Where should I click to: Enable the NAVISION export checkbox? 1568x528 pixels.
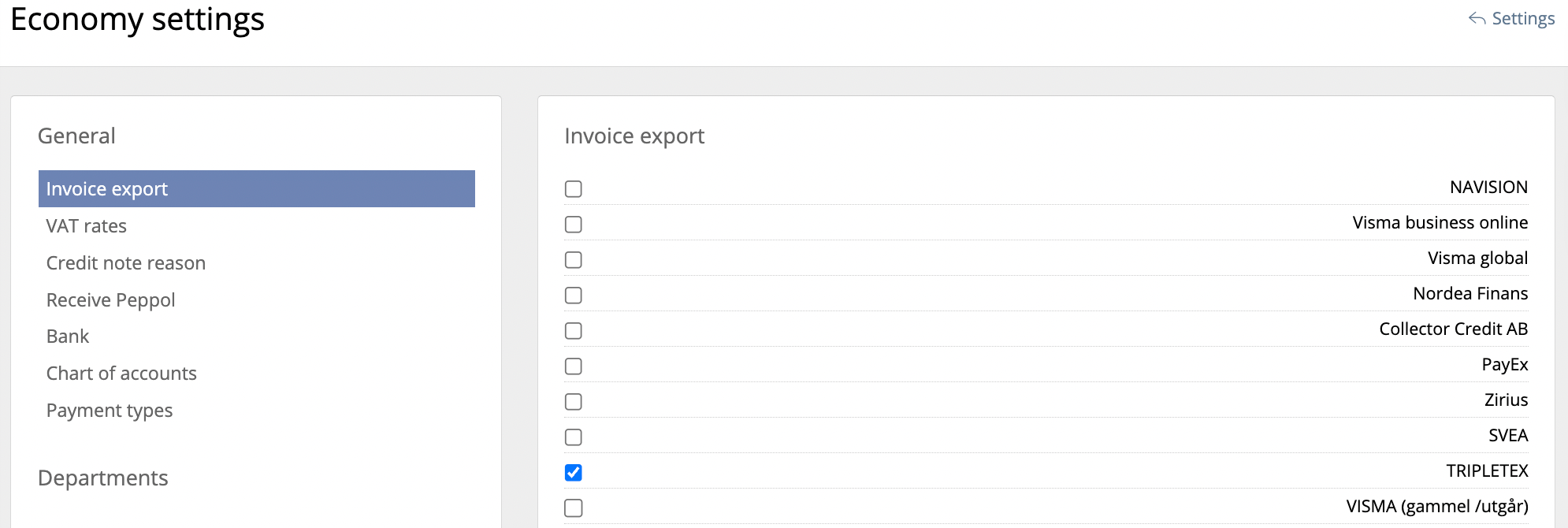point(574,189)
